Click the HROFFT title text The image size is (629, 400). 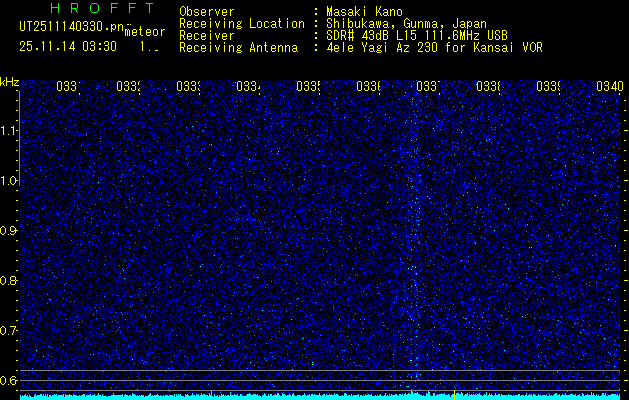(102, 8)
